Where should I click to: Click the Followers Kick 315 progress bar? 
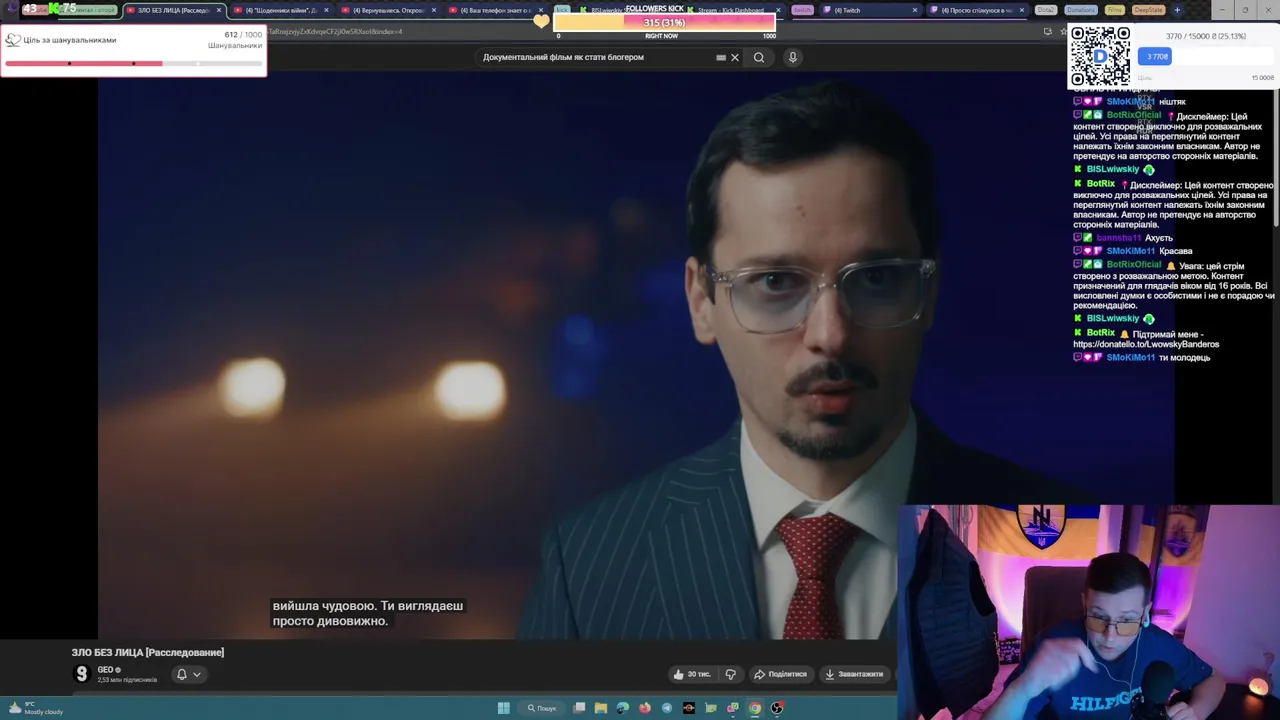[663, 22]
